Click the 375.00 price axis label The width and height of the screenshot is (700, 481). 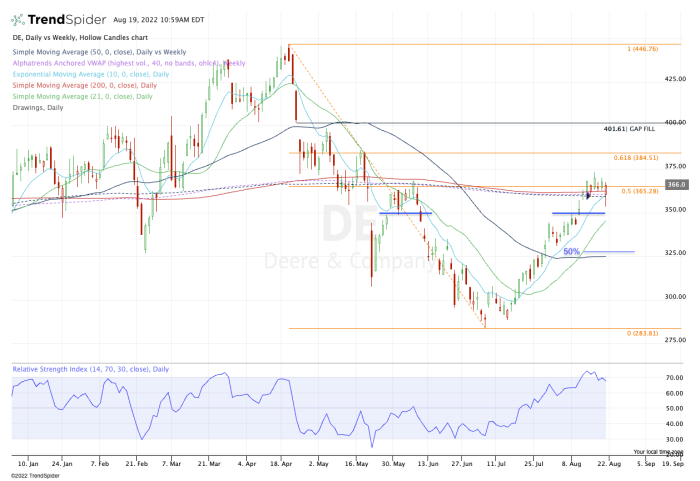pyautogui.click(x=675, y=166)
